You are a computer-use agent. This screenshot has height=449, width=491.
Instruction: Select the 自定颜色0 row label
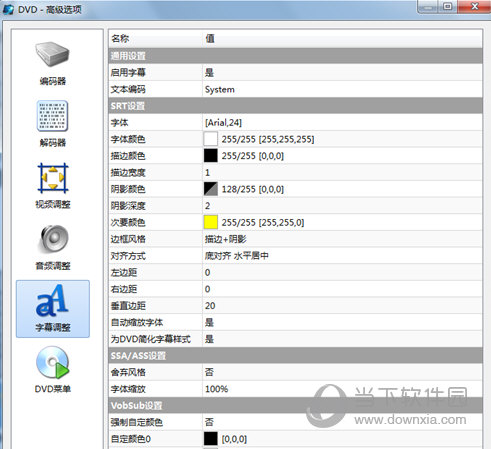[x=131, y=439]
